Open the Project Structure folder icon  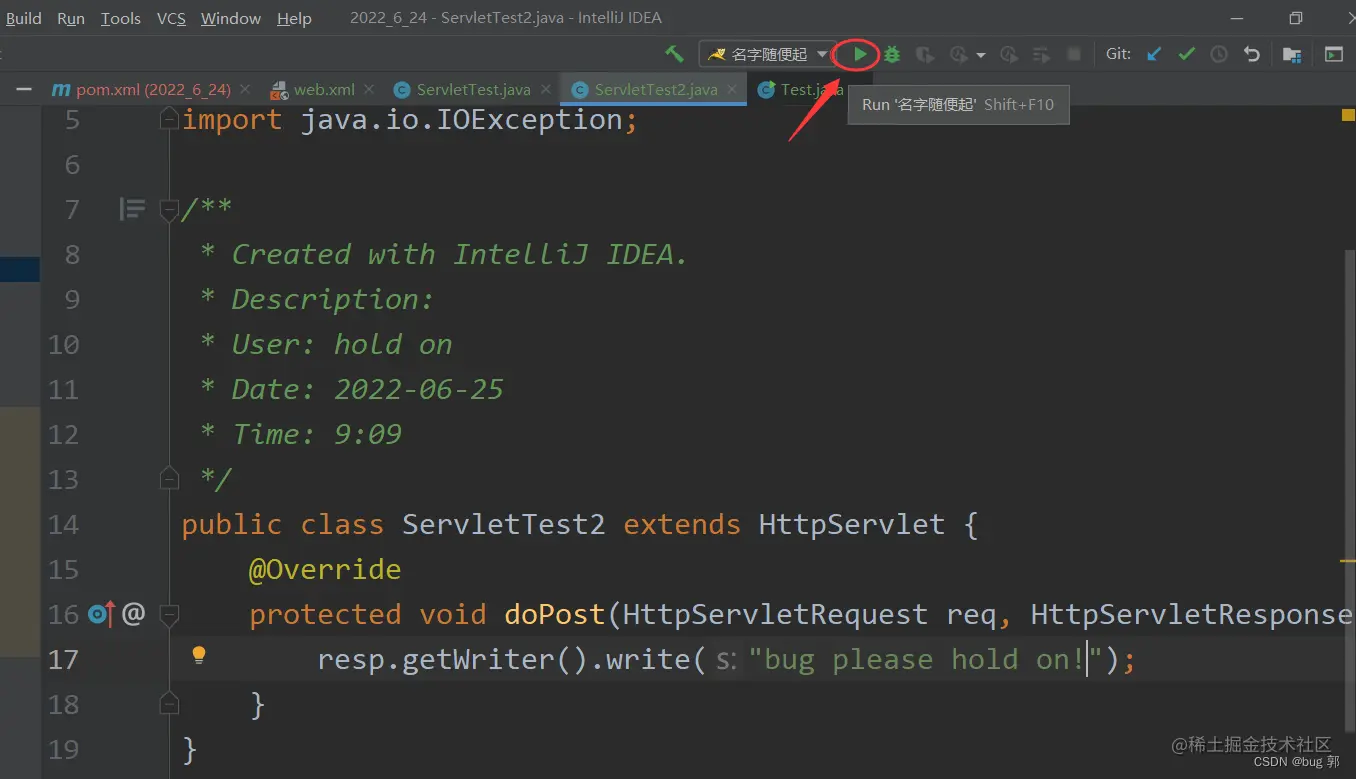point(1292,54)
